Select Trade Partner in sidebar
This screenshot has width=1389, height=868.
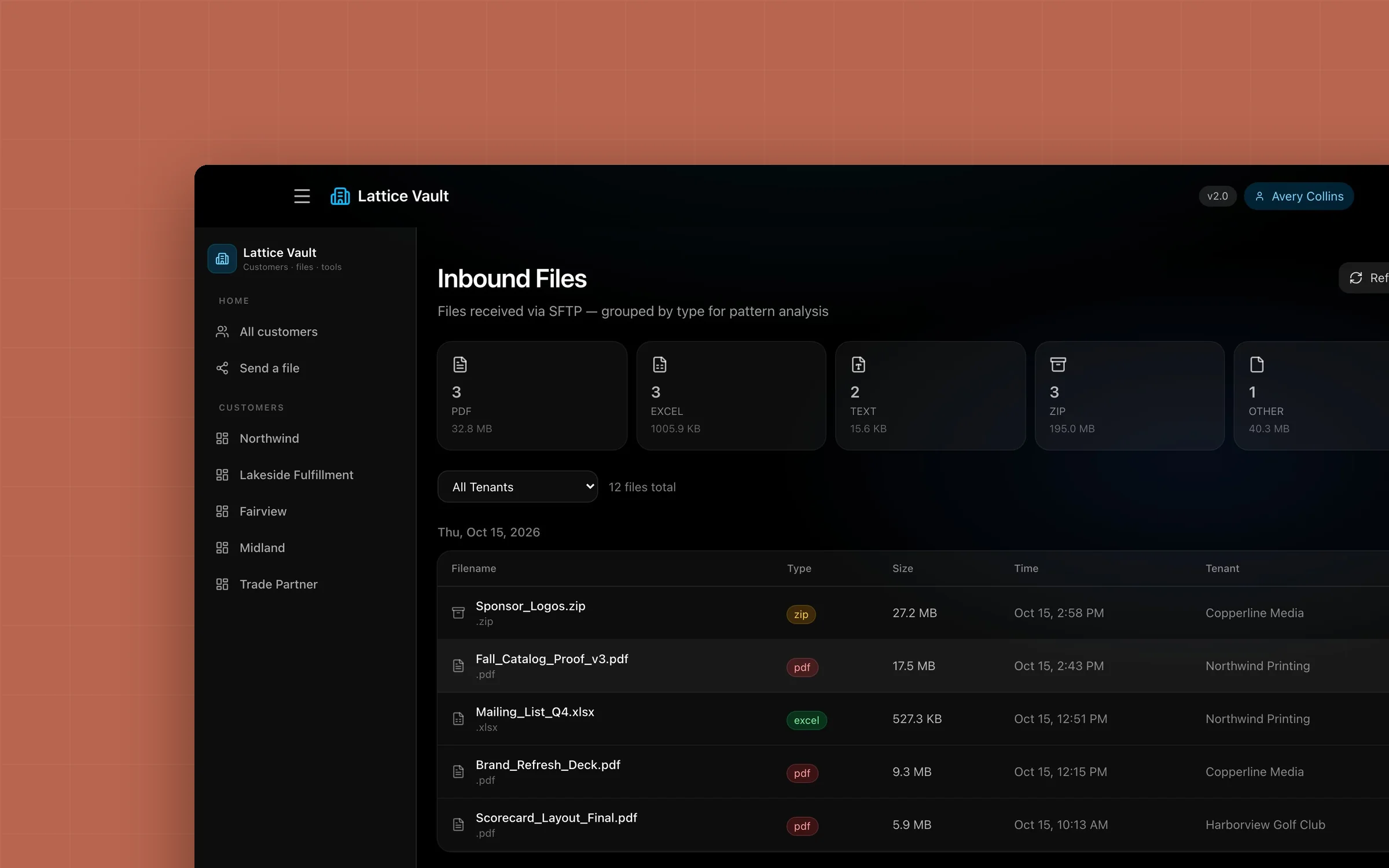(x=305, y=584)
